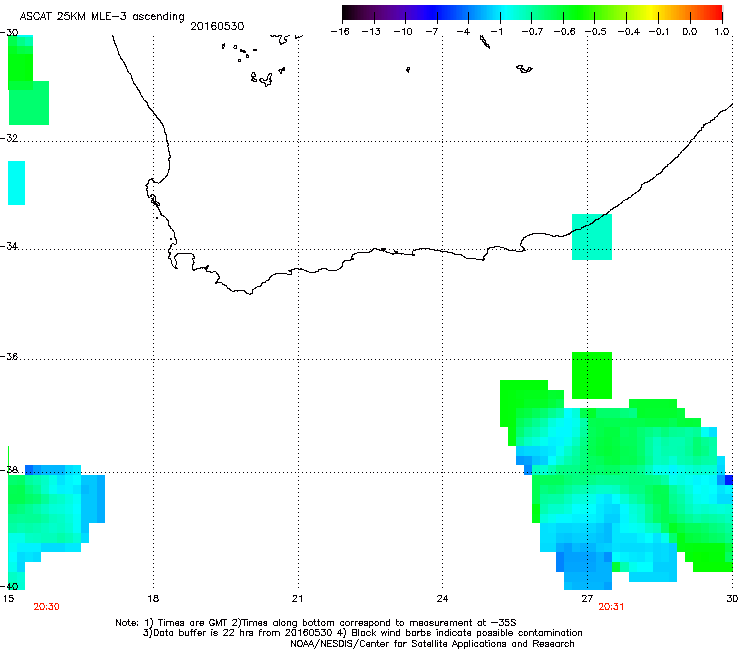Click the colorbar label -10
740x650 pixels.
pyautogui.click(x=403, y=32)
